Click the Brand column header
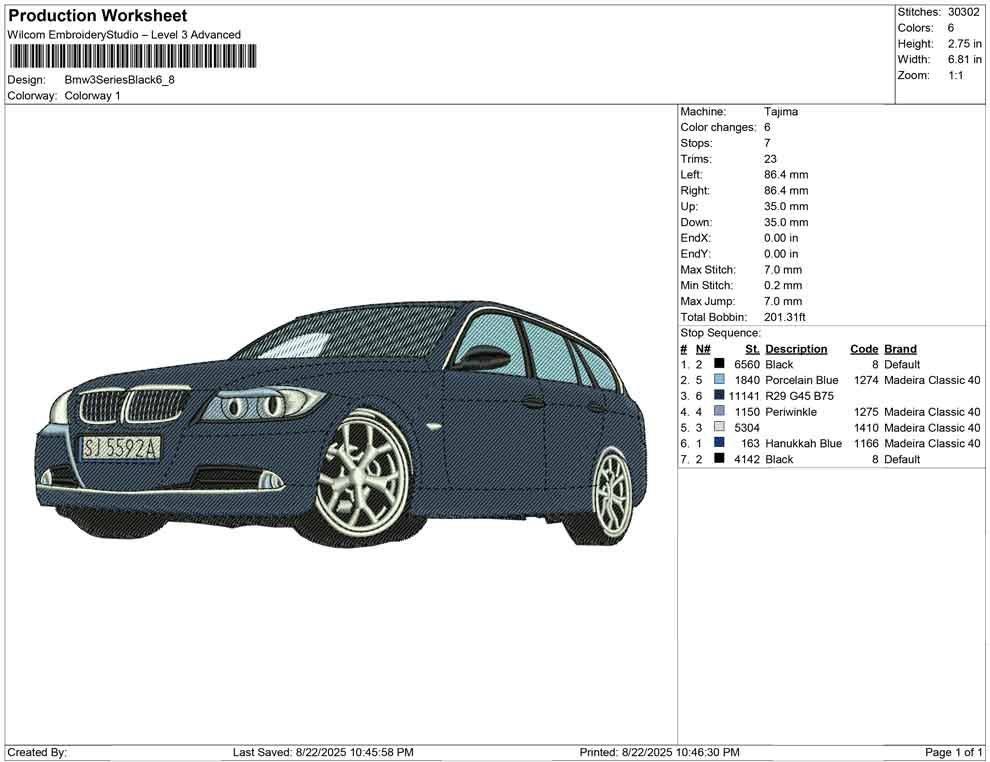 click(900, 349)
